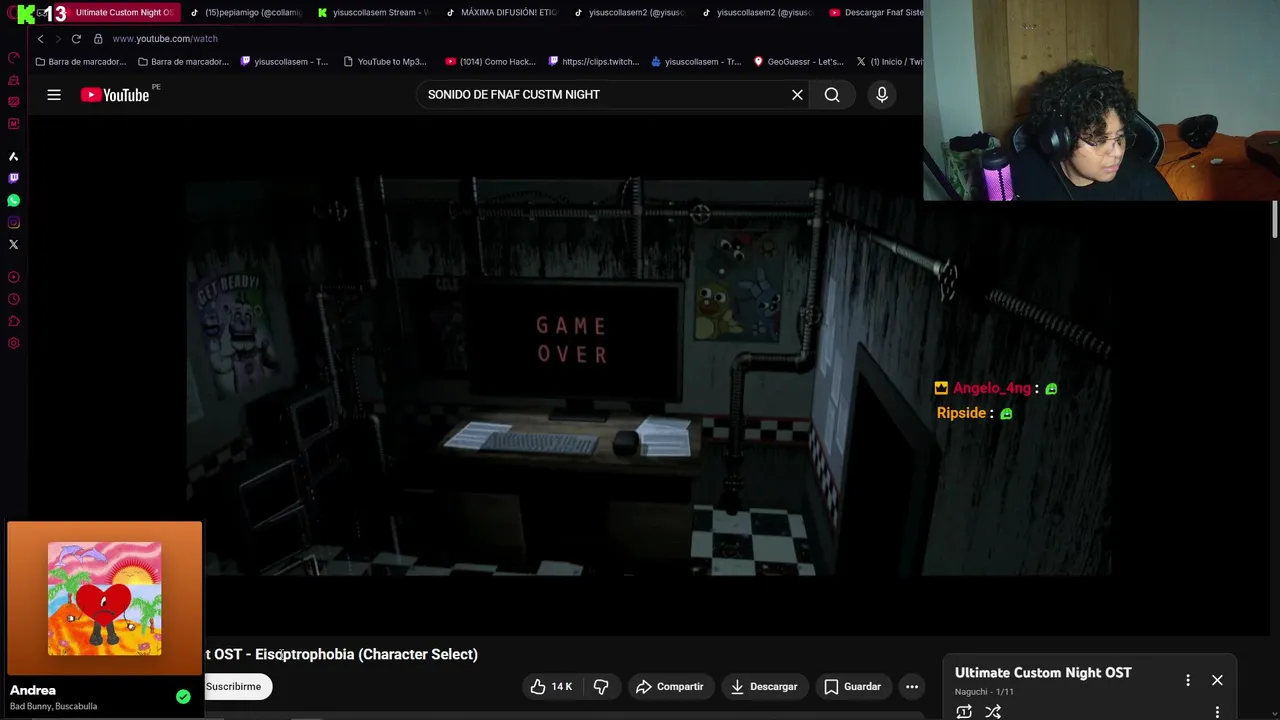Viewport: 1280px width, 720px height.
Task: Click the Naguchi - 1/11 playlist text
Action: point(984,692)
